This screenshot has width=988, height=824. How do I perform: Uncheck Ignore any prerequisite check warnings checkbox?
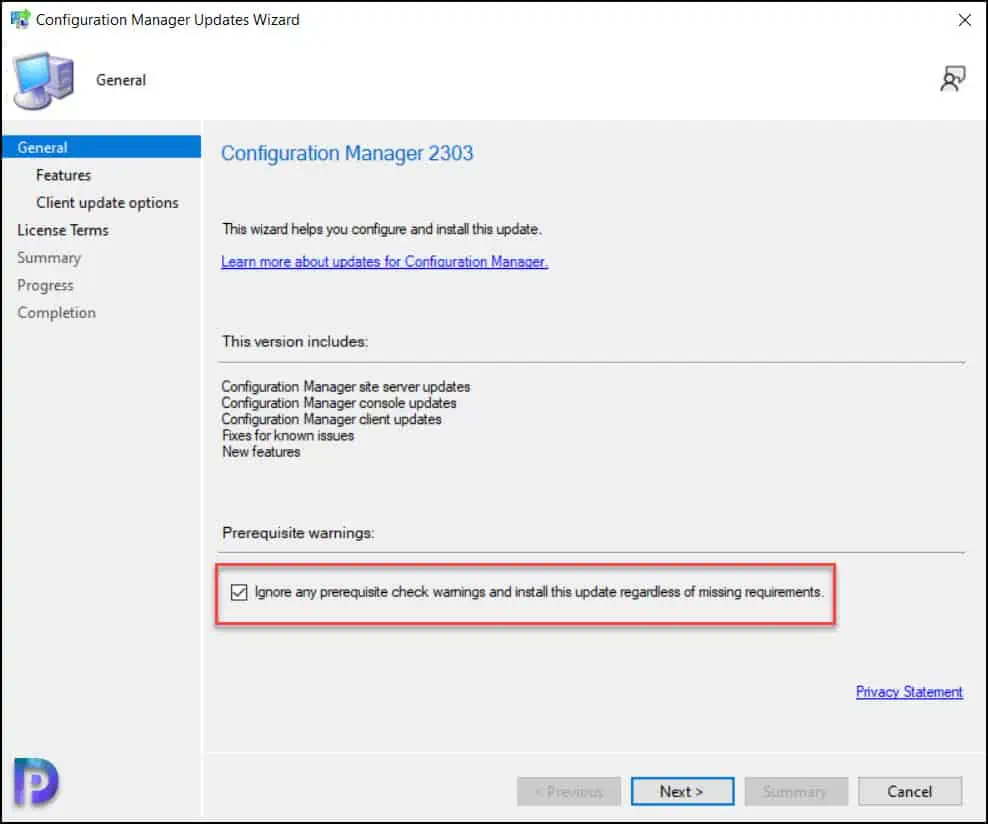point(239,592)
